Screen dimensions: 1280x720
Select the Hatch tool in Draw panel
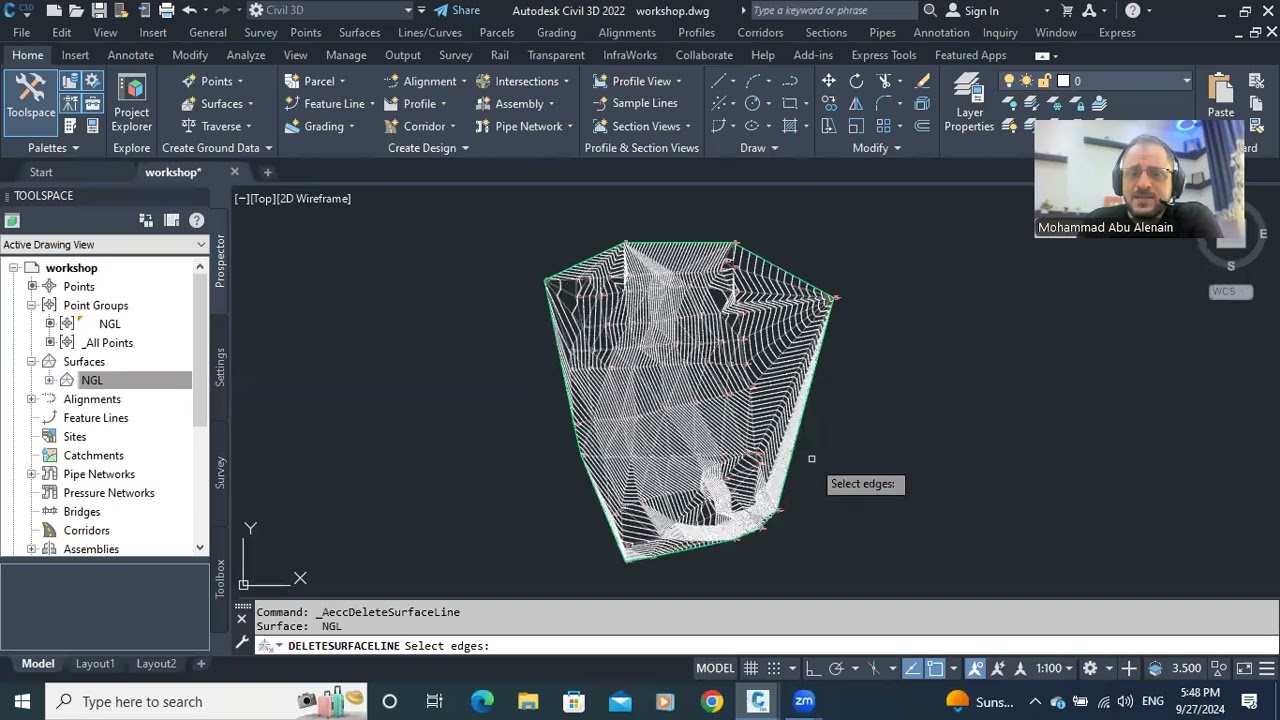790,126
